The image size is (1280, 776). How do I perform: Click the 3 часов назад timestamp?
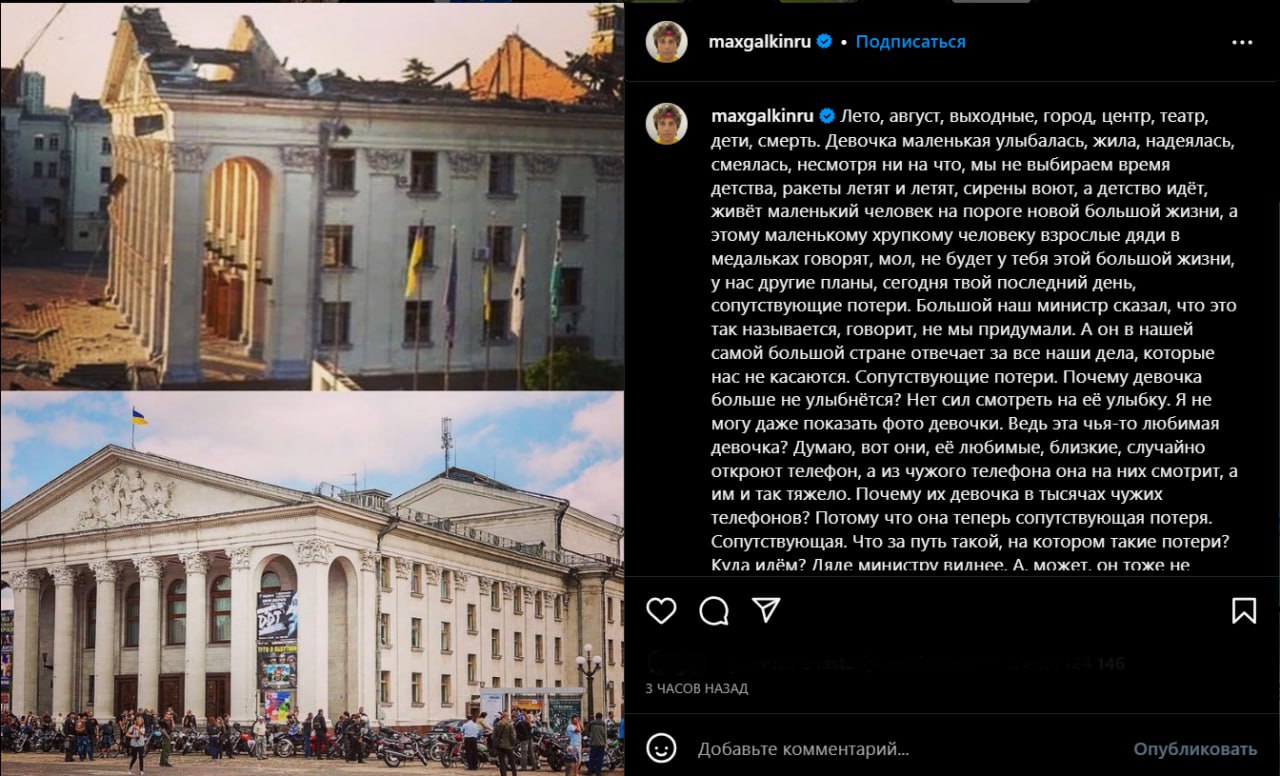(x=697, y=688)
